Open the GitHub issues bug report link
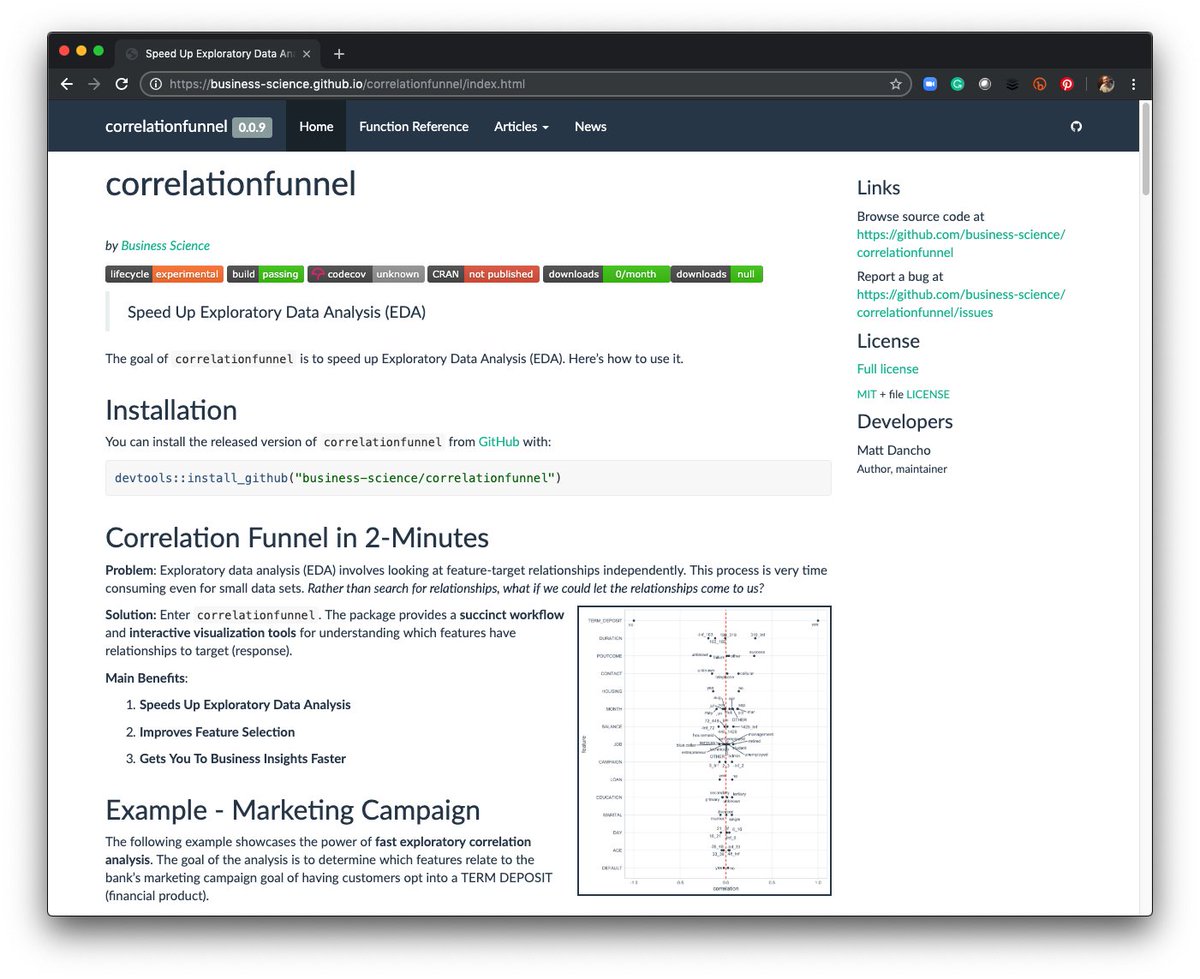 point(961,303)
